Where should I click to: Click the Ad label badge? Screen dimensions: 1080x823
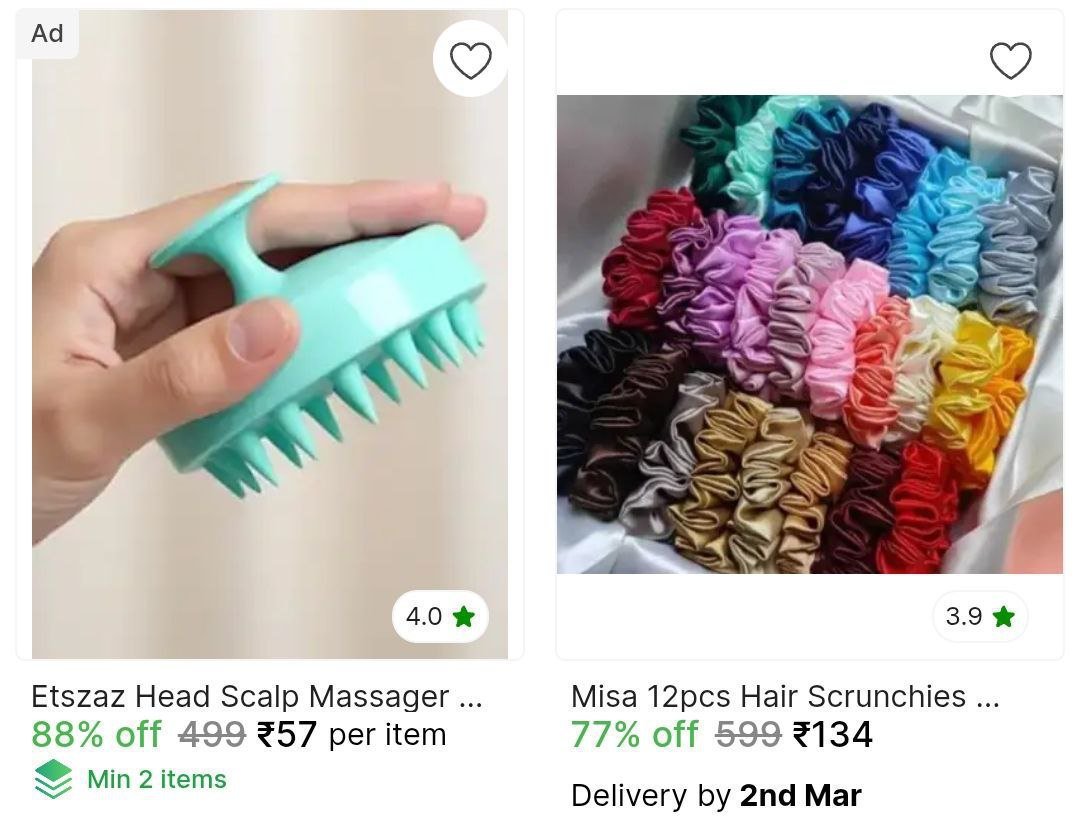click(48, 33)
